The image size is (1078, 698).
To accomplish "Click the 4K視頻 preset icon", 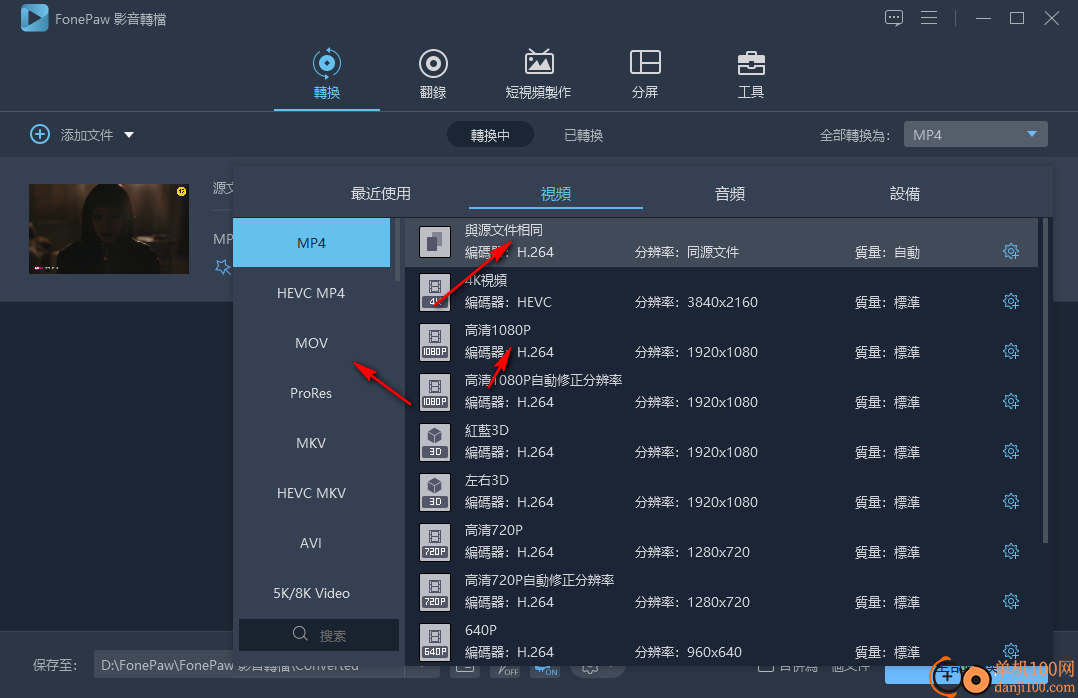I will (x=434, y=292).
